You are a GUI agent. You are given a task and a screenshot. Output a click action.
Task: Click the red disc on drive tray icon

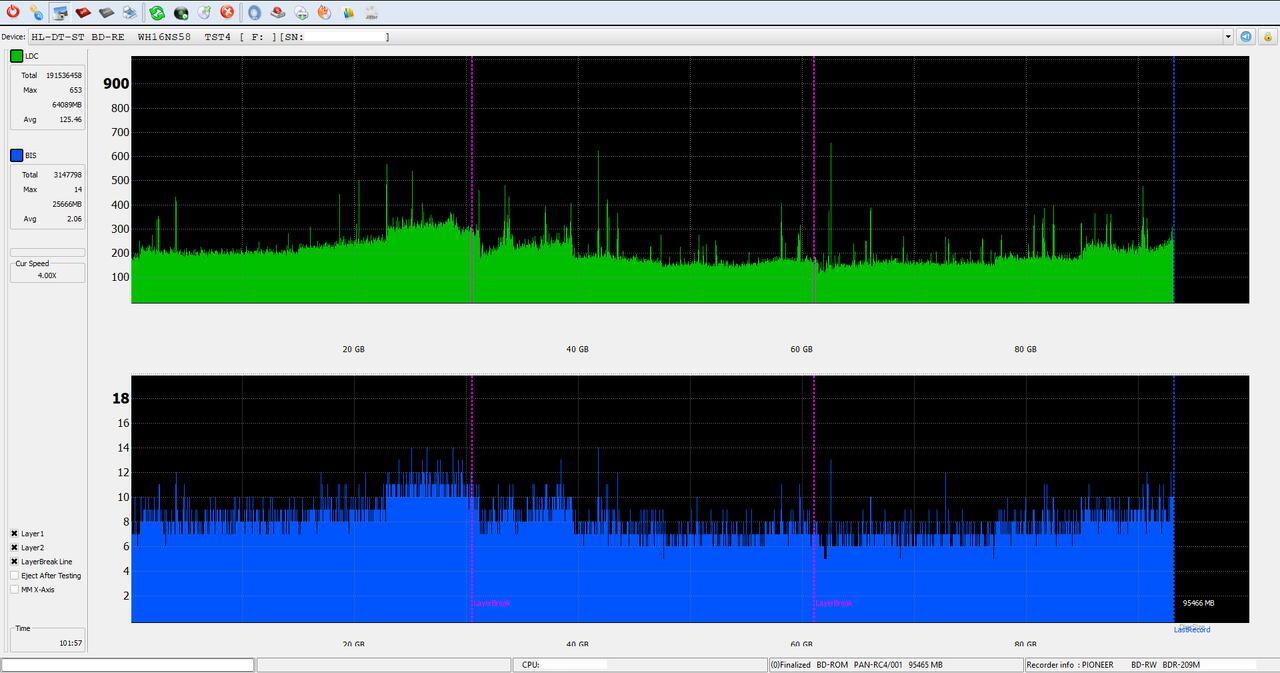(x=278, y=12)
